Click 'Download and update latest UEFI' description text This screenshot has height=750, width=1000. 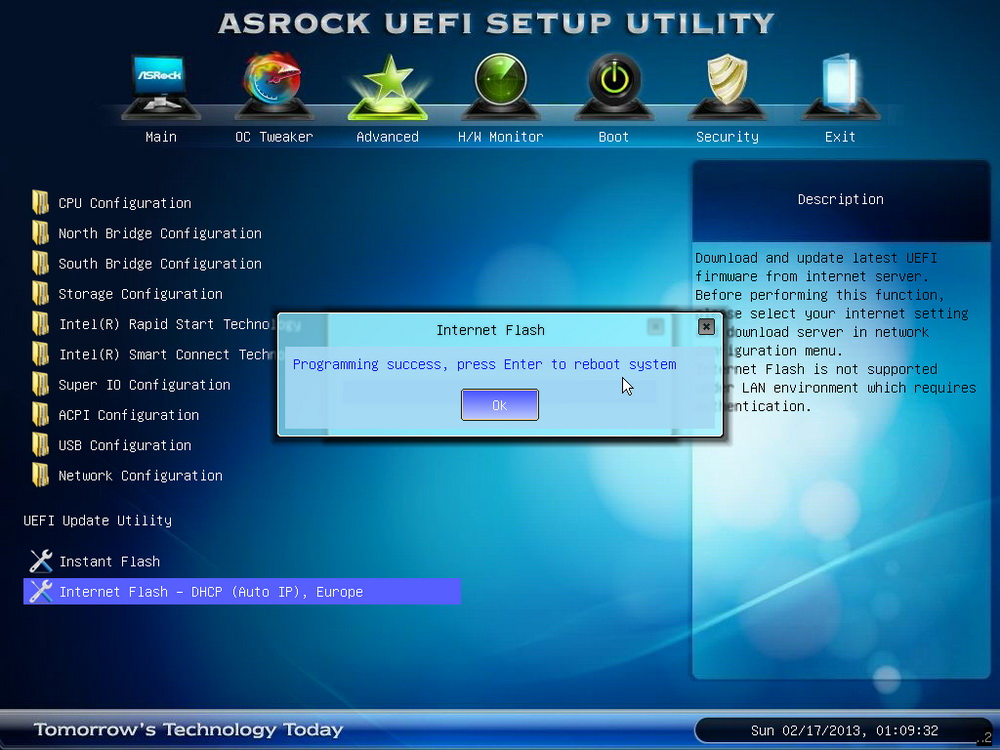pos(816,258)
